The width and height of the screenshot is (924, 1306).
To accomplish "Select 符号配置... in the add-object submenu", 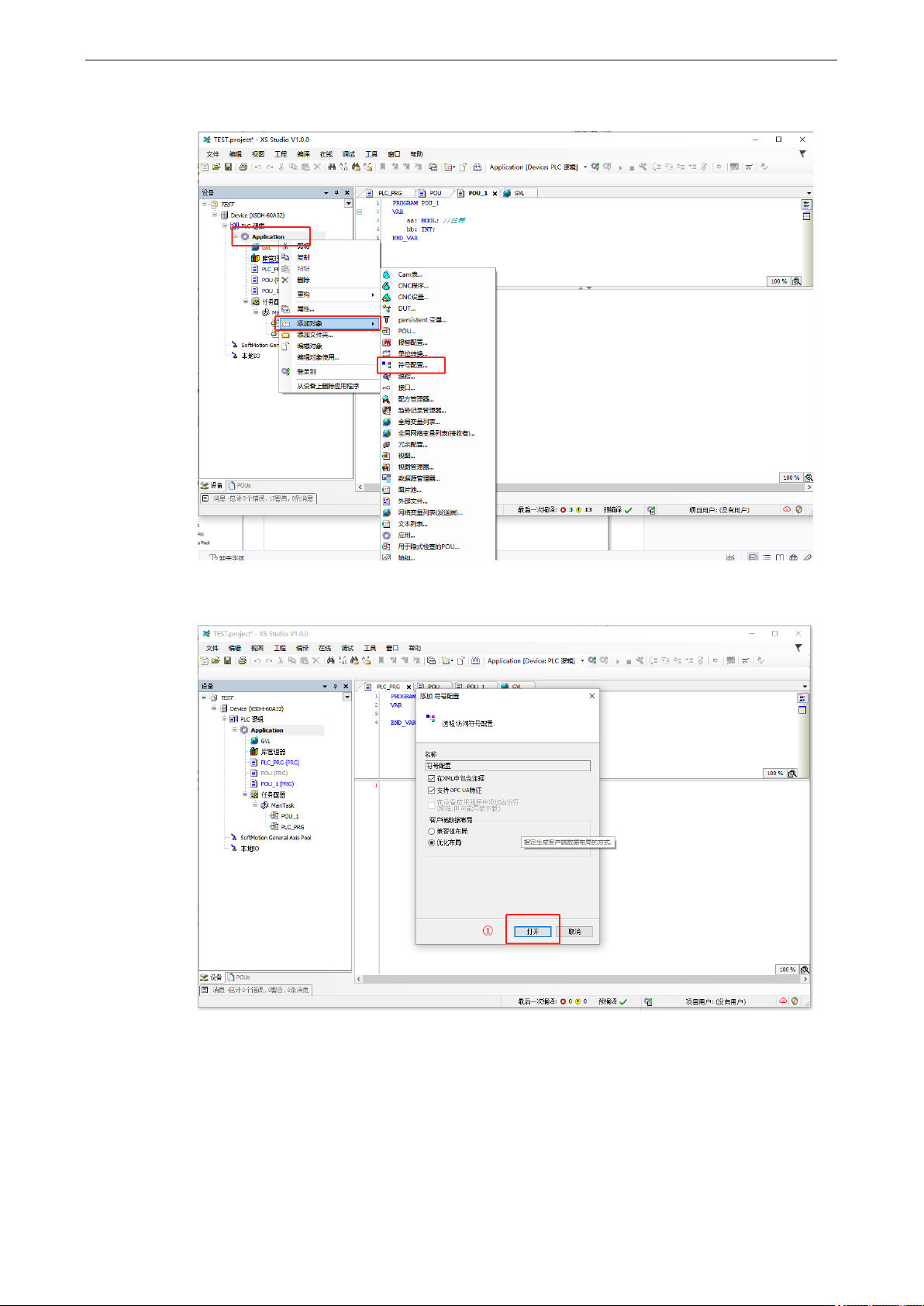I will coord(412,365).
